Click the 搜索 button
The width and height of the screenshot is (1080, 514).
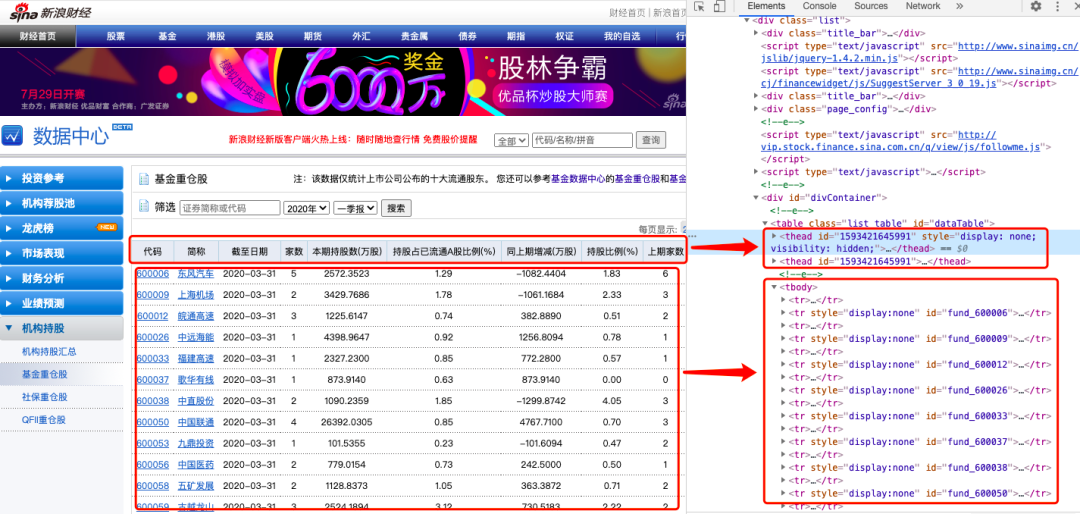pos(397,208)
